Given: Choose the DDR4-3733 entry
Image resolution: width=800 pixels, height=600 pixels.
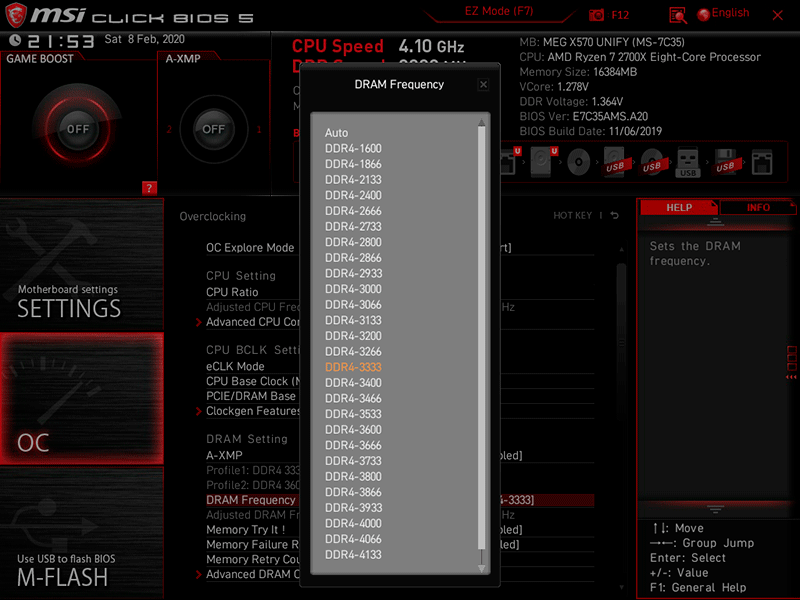Looking at the screenshot, I should (353, 461).
